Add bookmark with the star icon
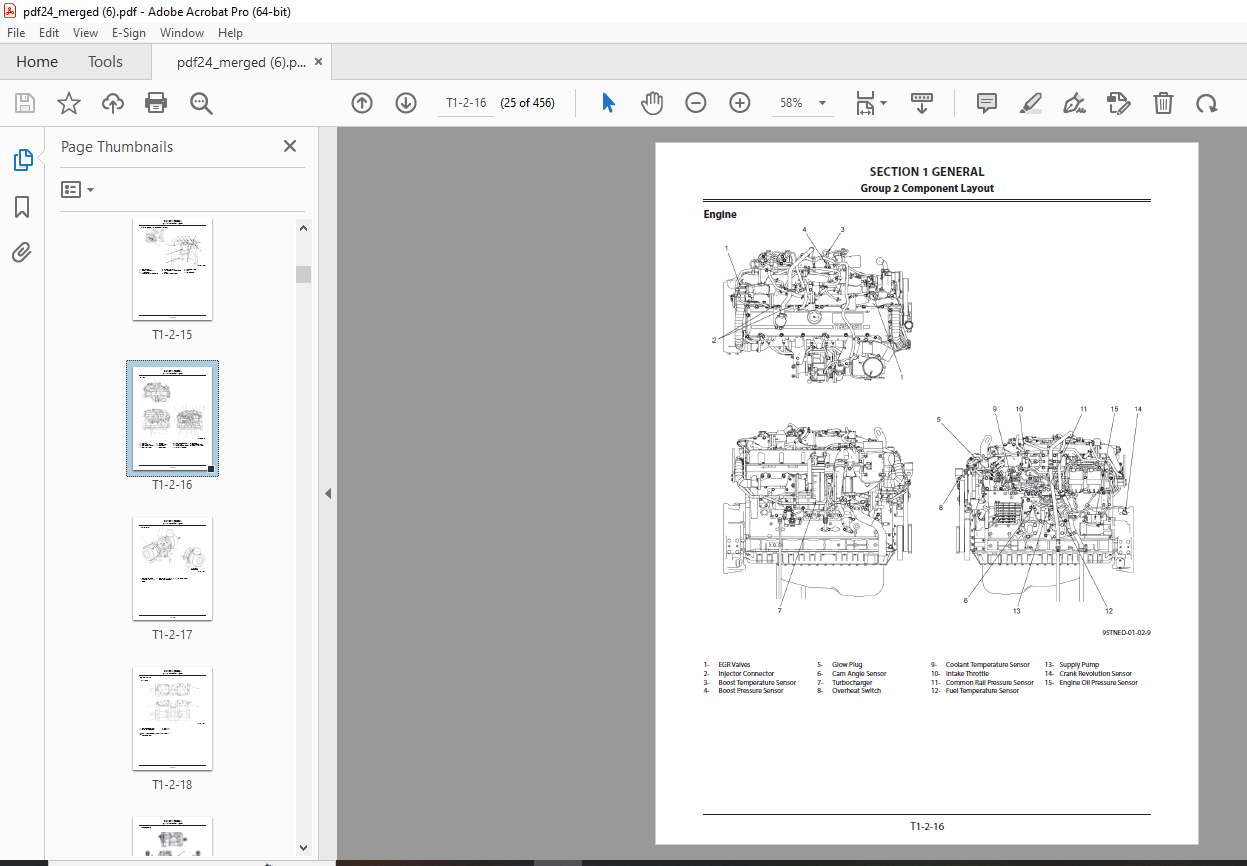The image size is (1247, 866). pyautogui.click(x=68, y=103)
